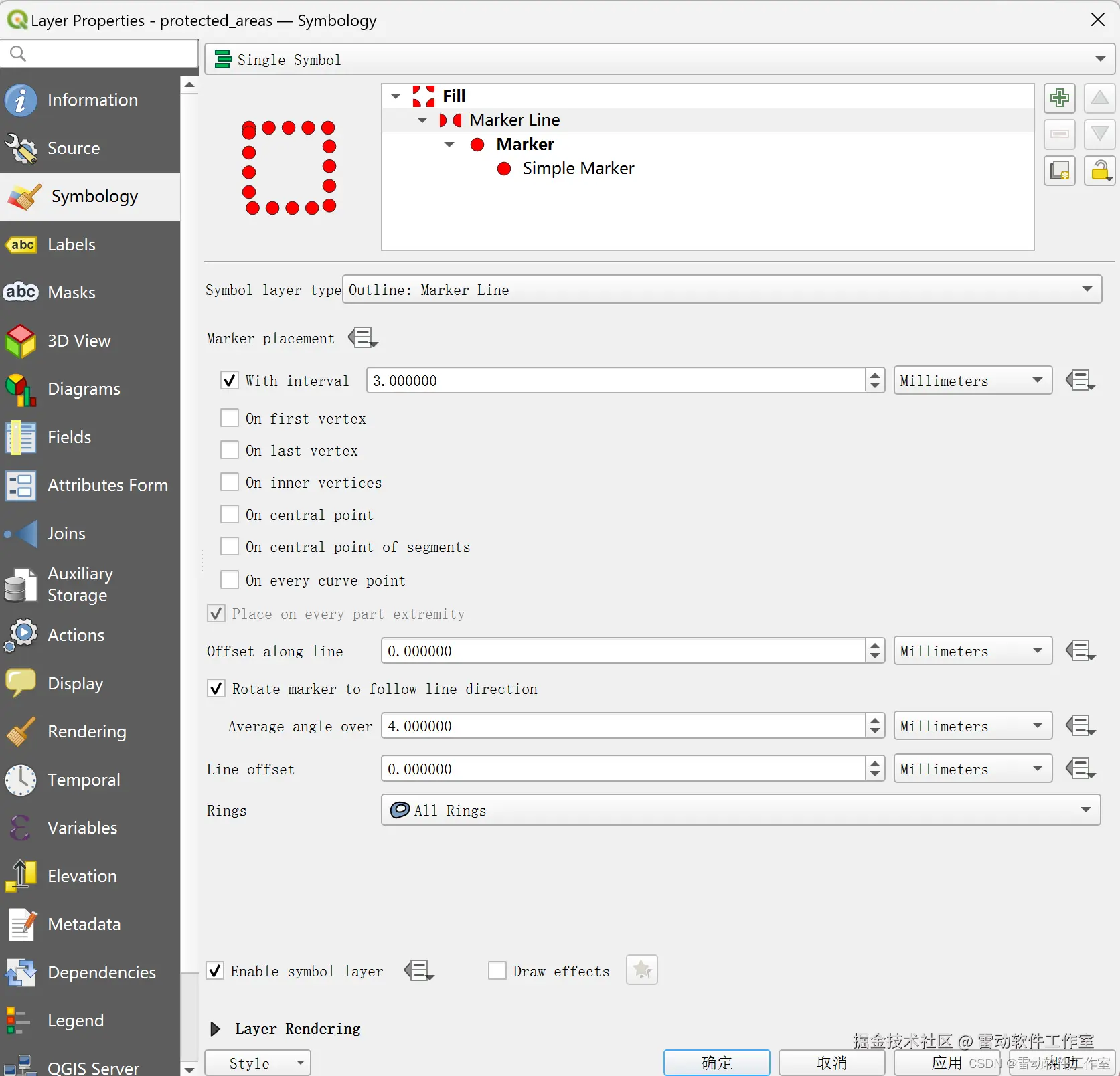This screenshot has width=1120, height=1076.
Task: Select the Symbology tab
Action: pyautogui.click(x=90, y=197)
